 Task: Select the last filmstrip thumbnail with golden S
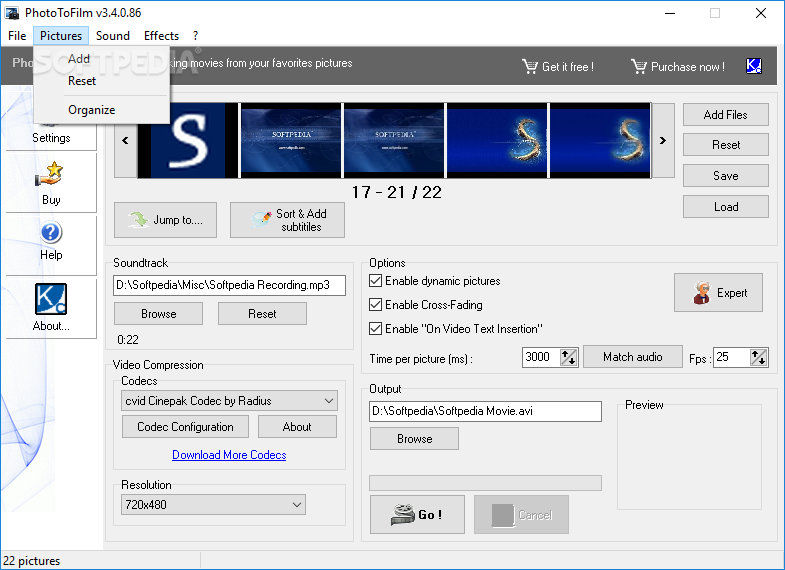tap(600, 141)
